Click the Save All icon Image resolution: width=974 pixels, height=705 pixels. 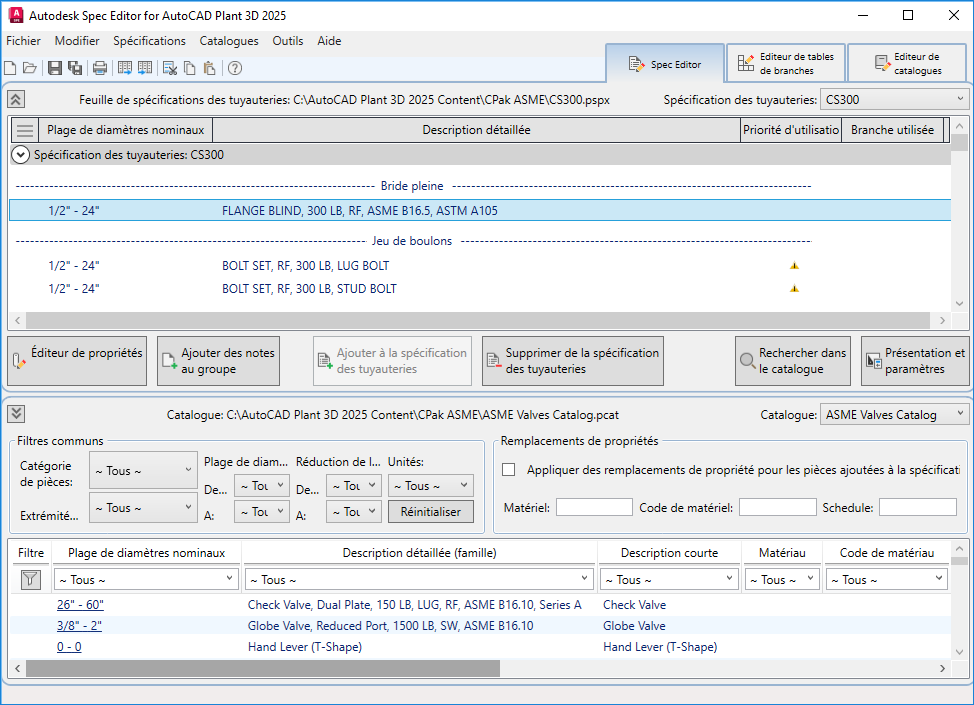coord(75,68)
